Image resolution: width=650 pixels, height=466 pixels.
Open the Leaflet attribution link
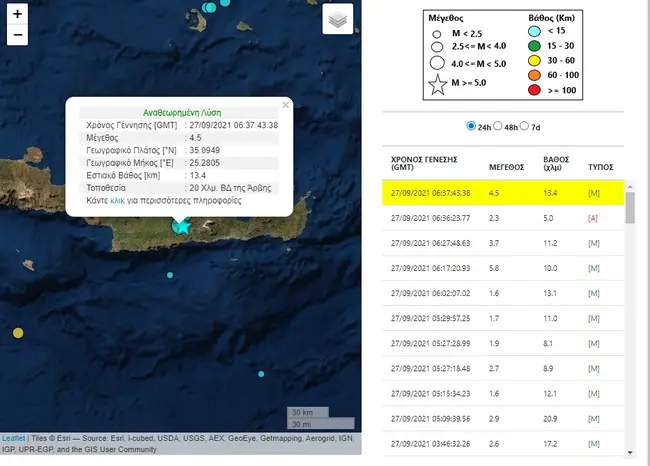point(13,437)
